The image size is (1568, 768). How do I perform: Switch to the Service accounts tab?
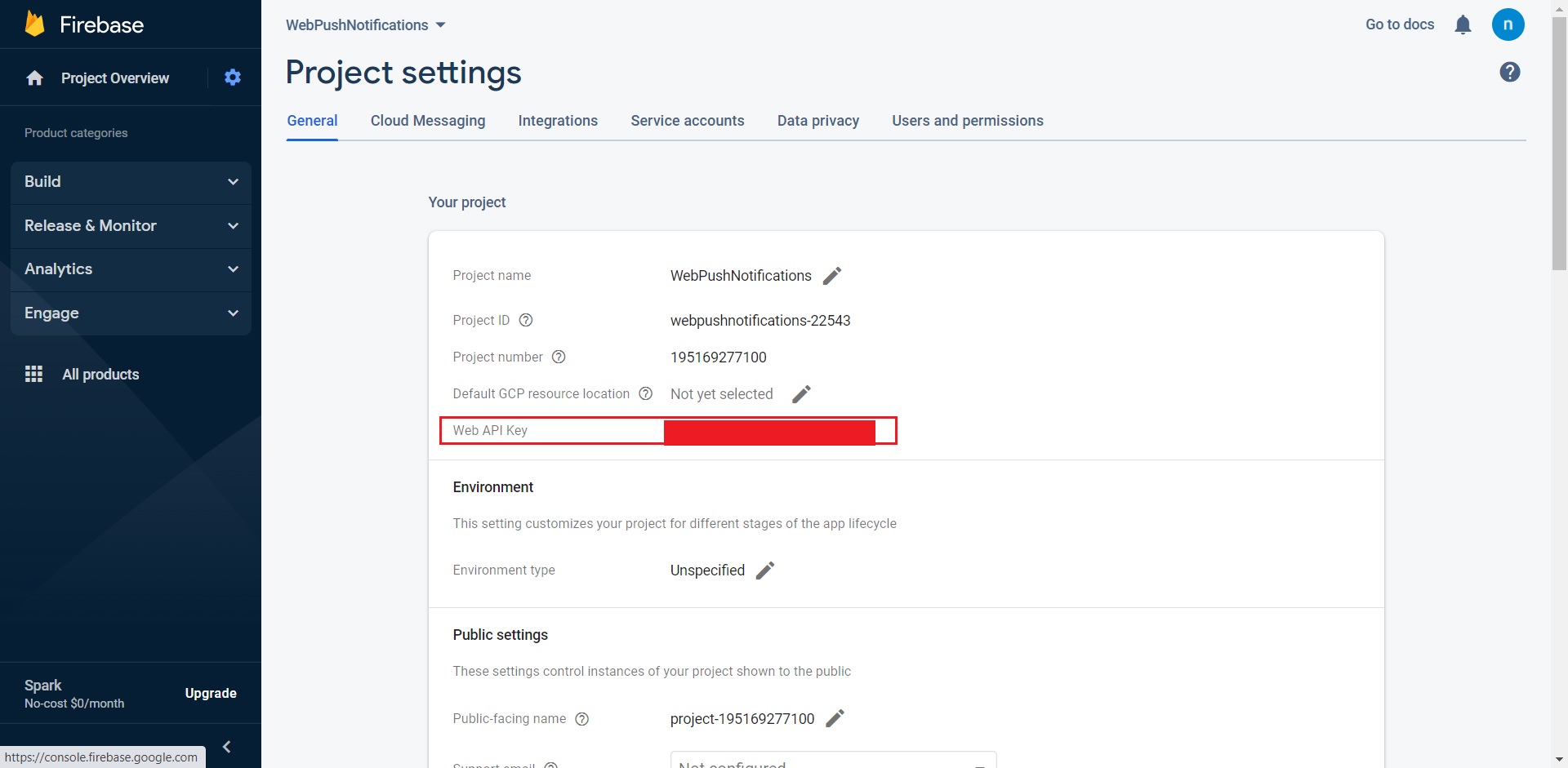point(688,121)
